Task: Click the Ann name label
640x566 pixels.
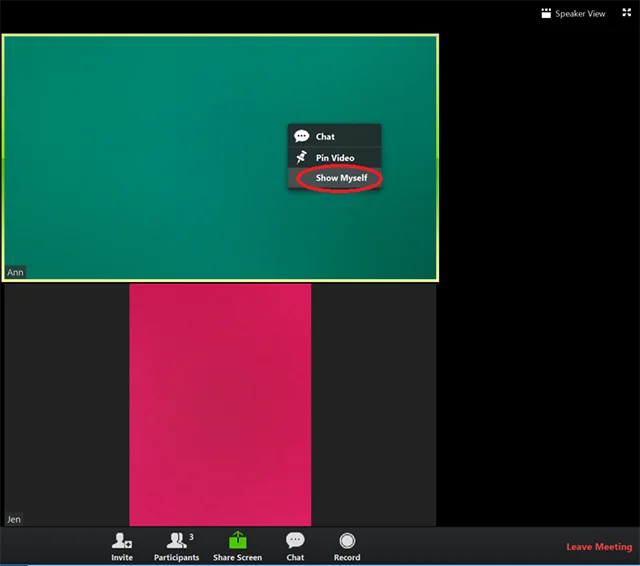Action: coord(15,272)
